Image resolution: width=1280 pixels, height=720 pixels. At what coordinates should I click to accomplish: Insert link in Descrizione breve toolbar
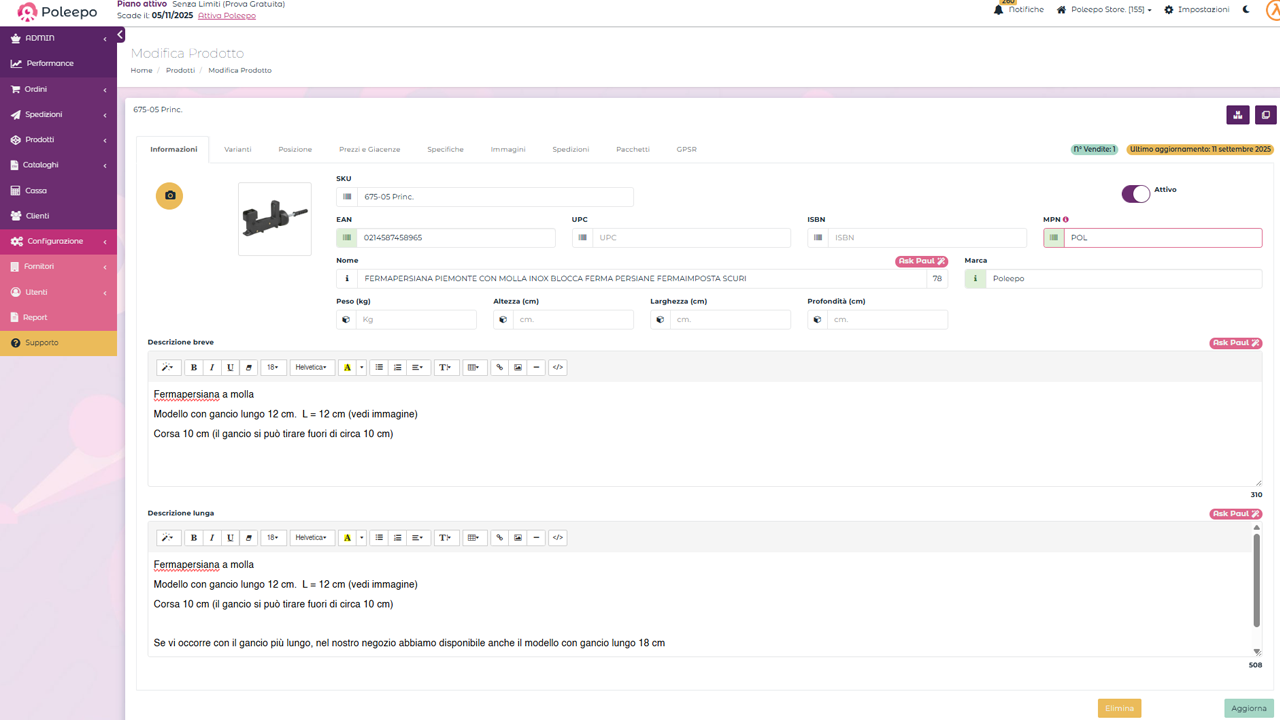[x=500, y=368]
